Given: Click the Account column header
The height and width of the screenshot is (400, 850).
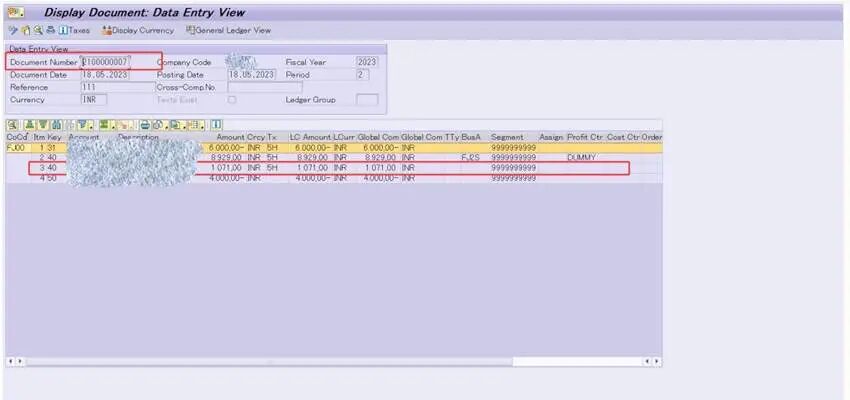Looking at the screenshot, I should click(x=84, y=138).
